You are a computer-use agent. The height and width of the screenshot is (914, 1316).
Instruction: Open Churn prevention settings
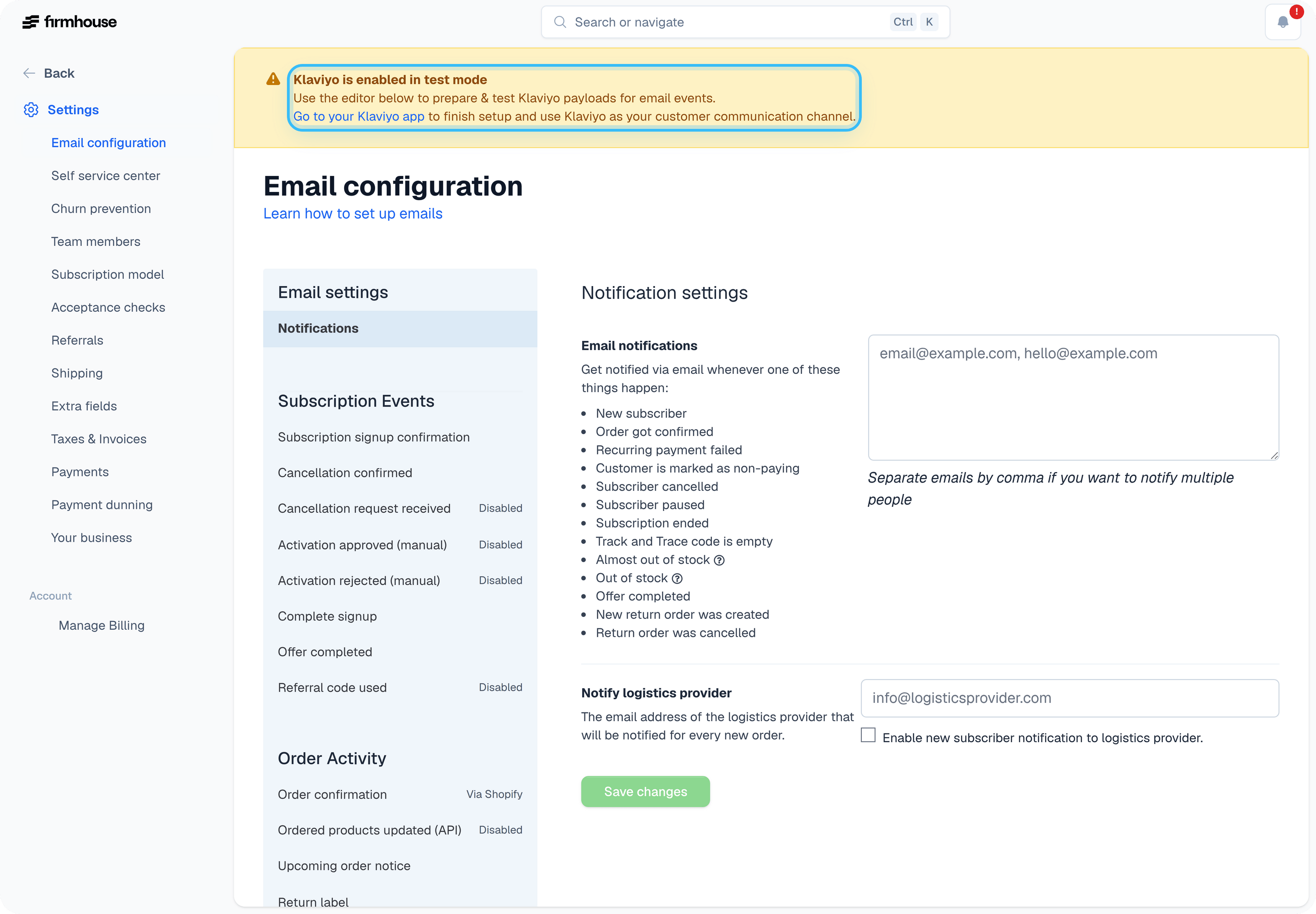click(101, 208)
